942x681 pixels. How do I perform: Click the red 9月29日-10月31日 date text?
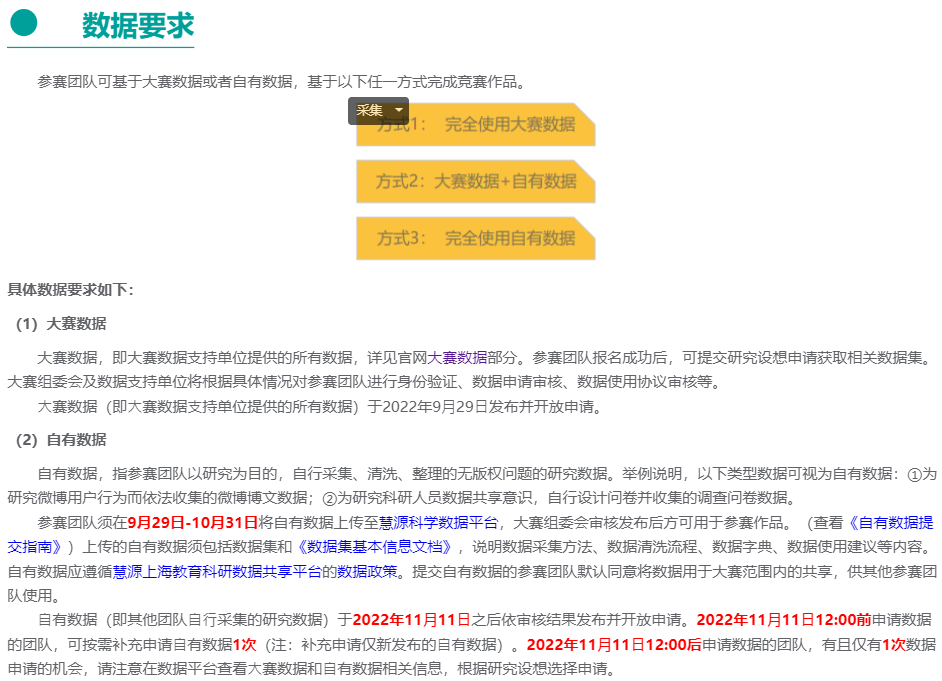coord(193,522)
